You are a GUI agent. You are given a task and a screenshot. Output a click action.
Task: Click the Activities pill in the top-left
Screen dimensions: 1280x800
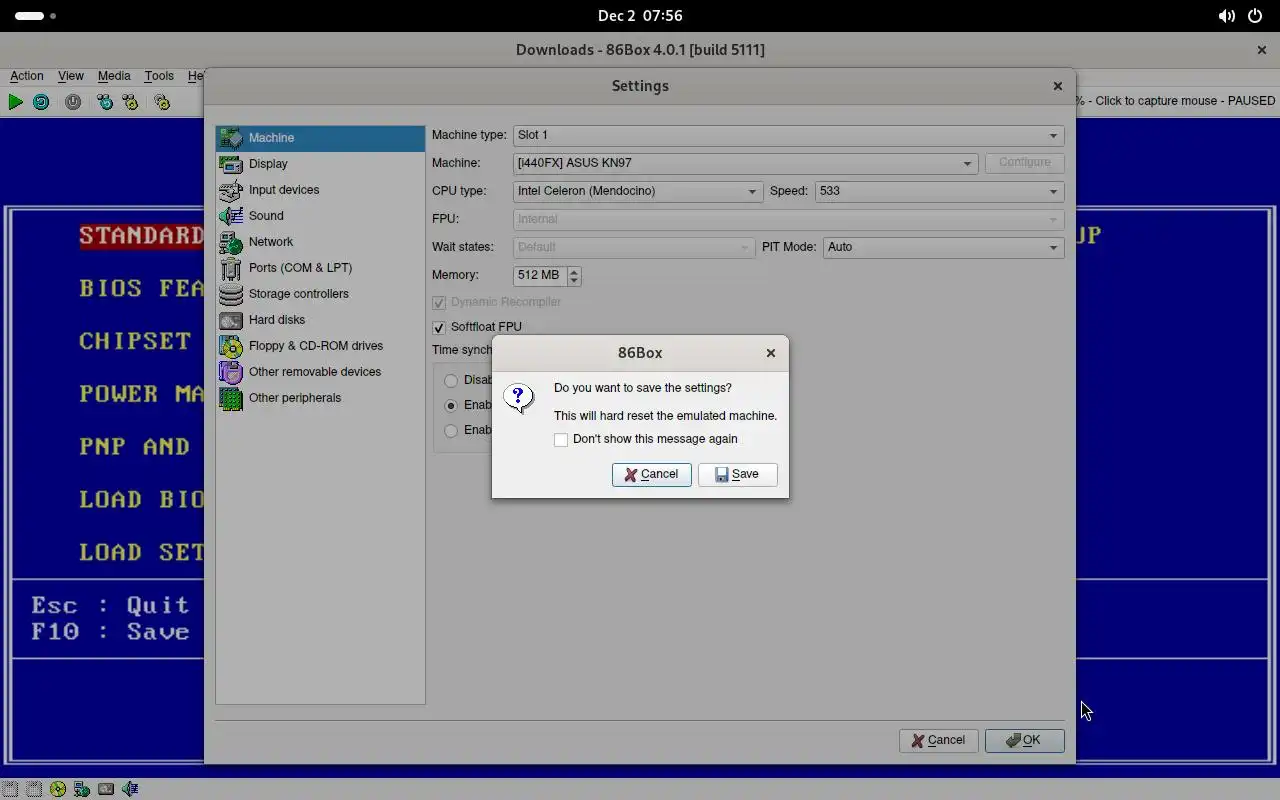point(36,16)
